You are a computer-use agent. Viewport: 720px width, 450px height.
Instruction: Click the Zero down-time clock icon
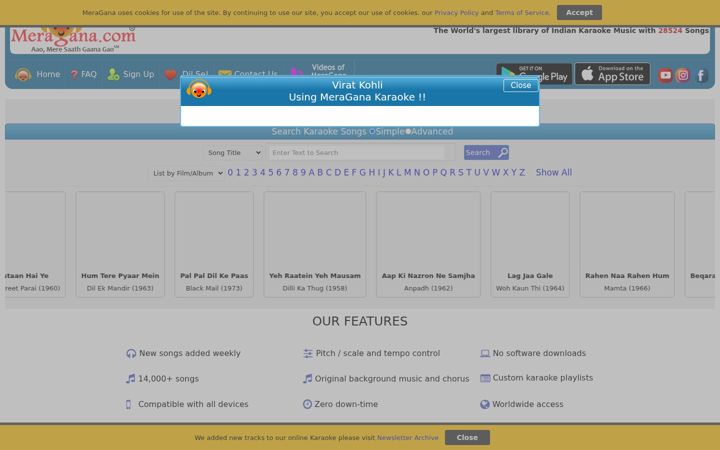pos(307,404)
